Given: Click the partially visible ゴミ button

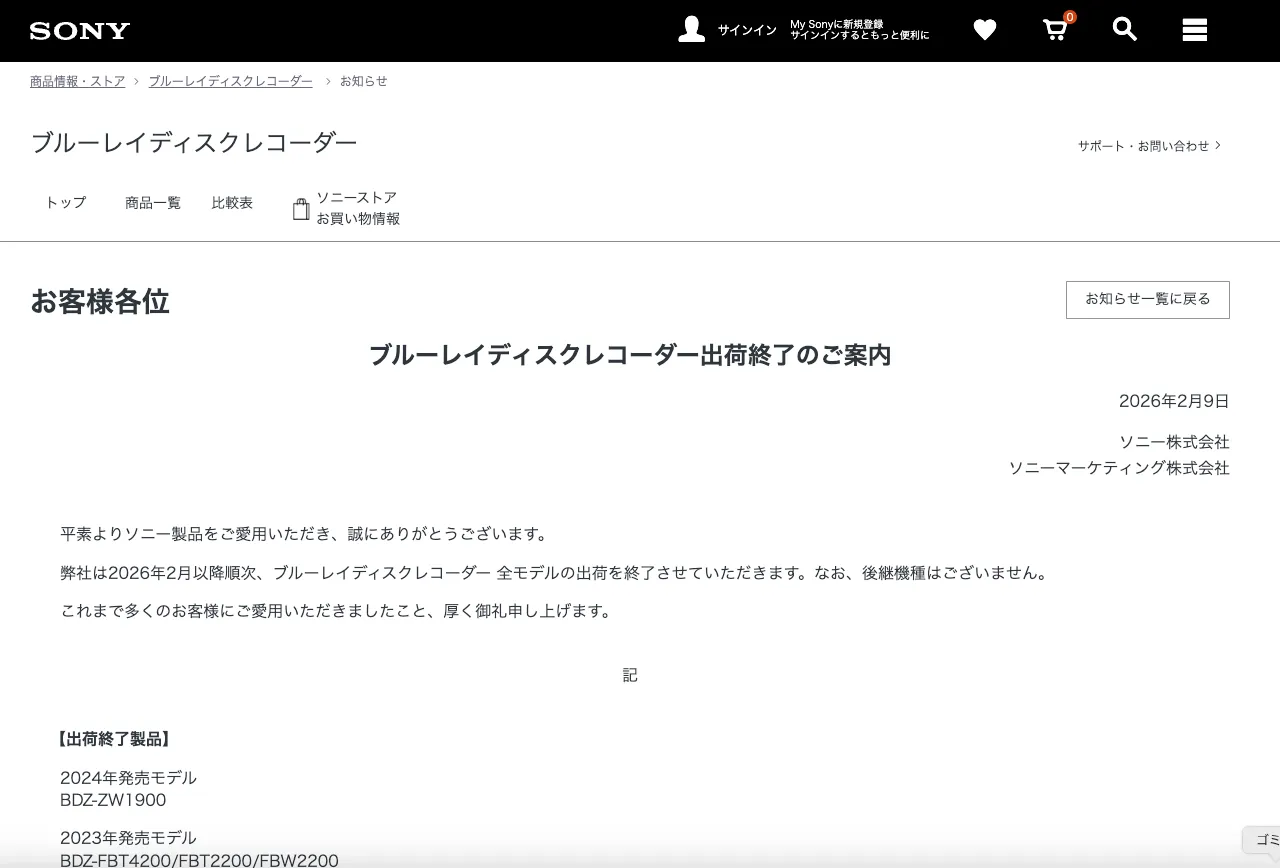Looking at the screenshot, I should coord(1262,840).
